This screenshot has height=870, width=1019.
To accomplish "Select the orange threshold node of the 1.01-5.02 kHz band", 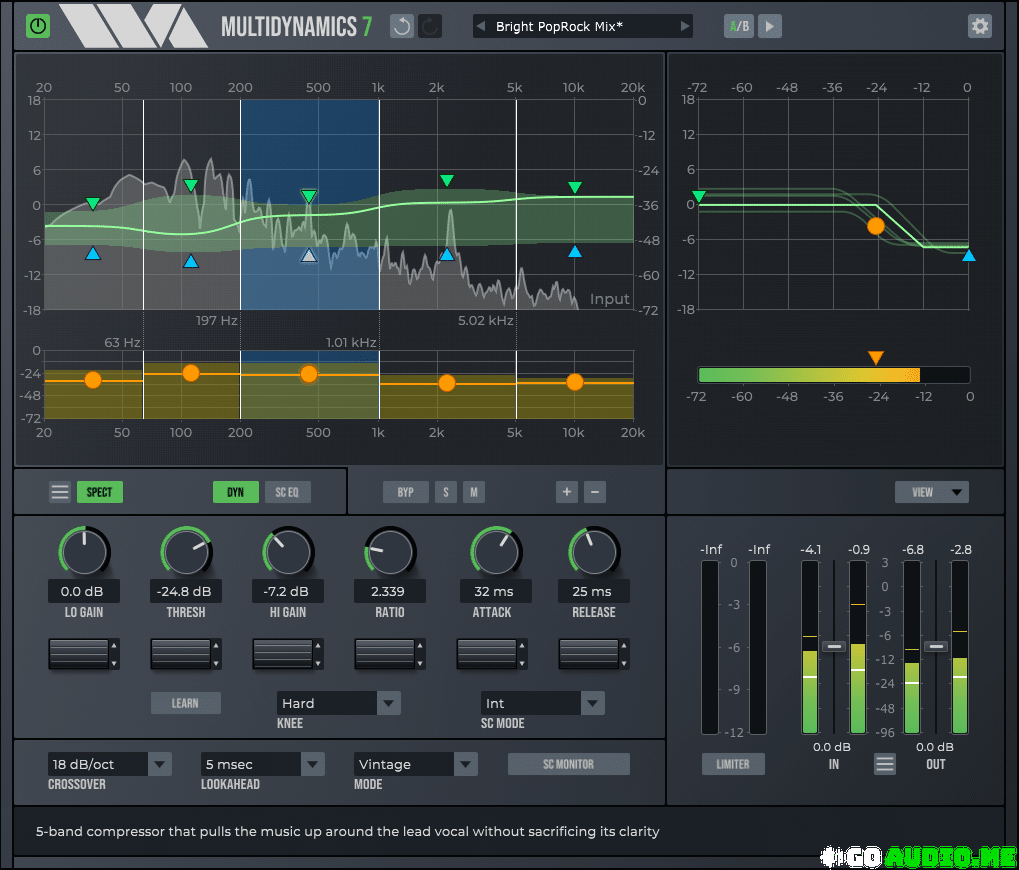I will [x=446, y=383].
